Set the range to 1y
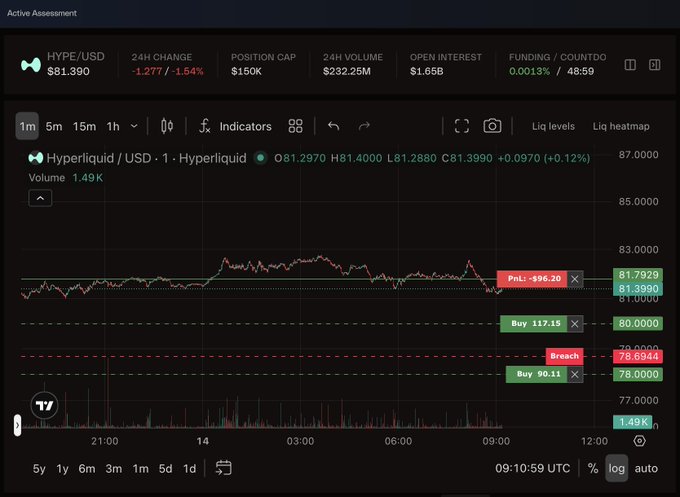This screenshot has height=497, width=680. pos(62,469)
